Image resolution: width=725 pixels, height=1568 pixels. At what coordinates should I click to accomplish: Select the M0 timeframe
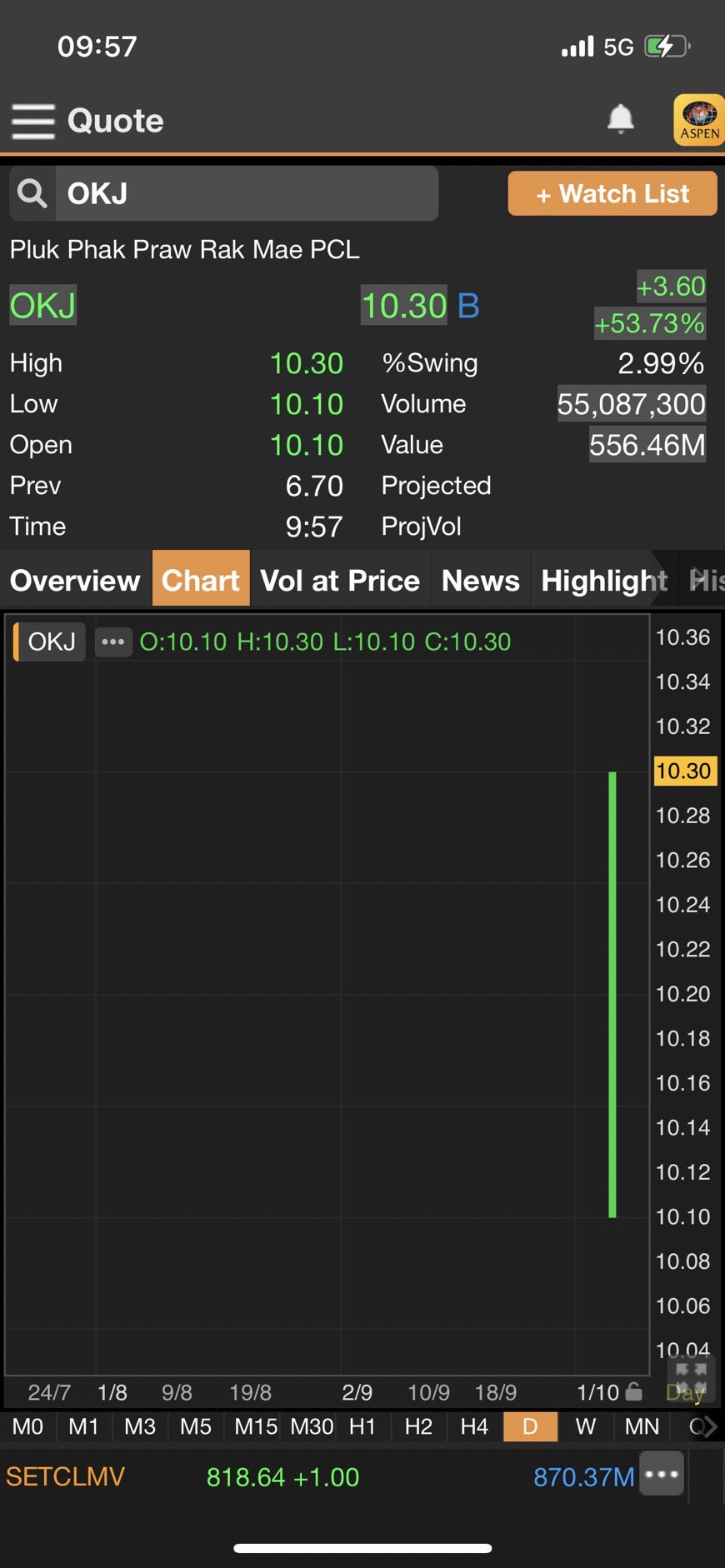tap(27, 1426)
